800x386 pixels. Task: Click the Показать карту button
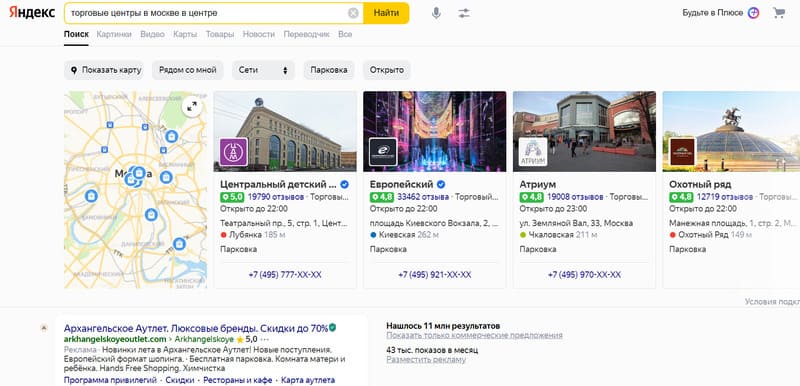(104, 70)
